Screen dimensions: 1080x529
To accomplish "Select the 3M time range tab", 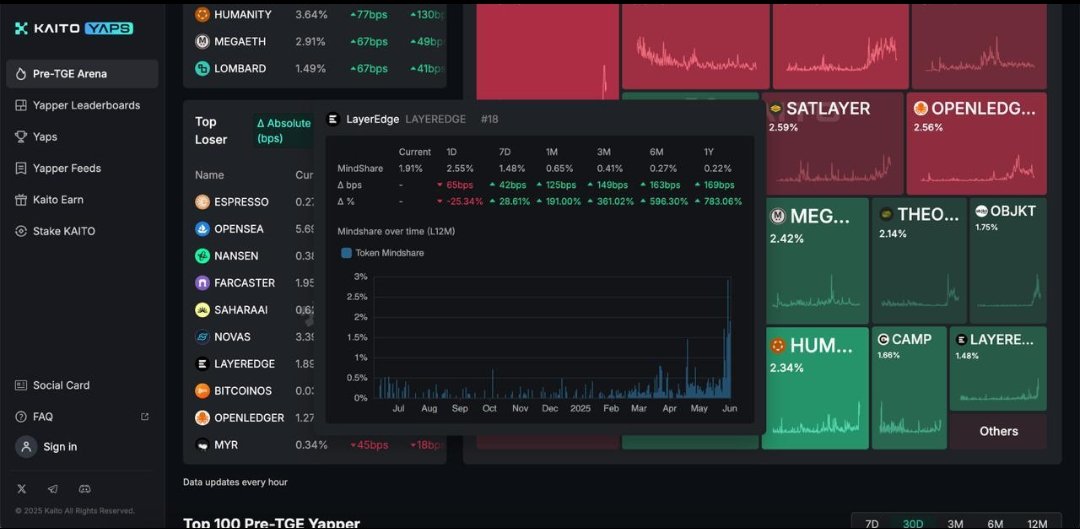I will (x=955, y=523).
